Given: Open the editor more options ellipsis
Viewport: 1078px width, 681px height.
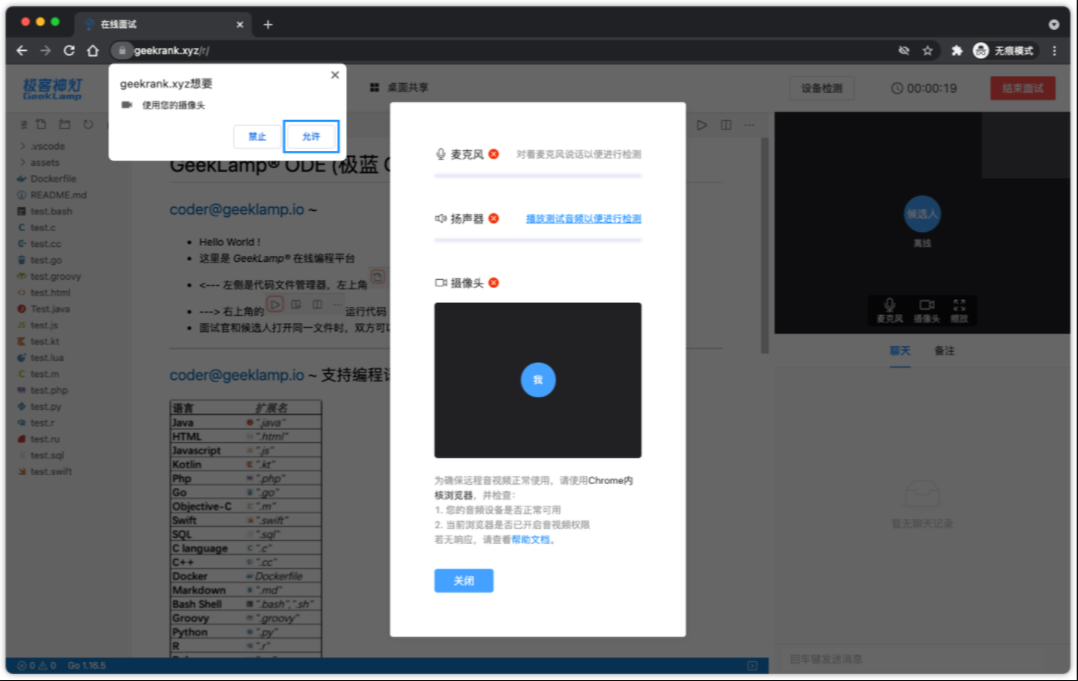Looking at the screenshot, I should 749,125.
